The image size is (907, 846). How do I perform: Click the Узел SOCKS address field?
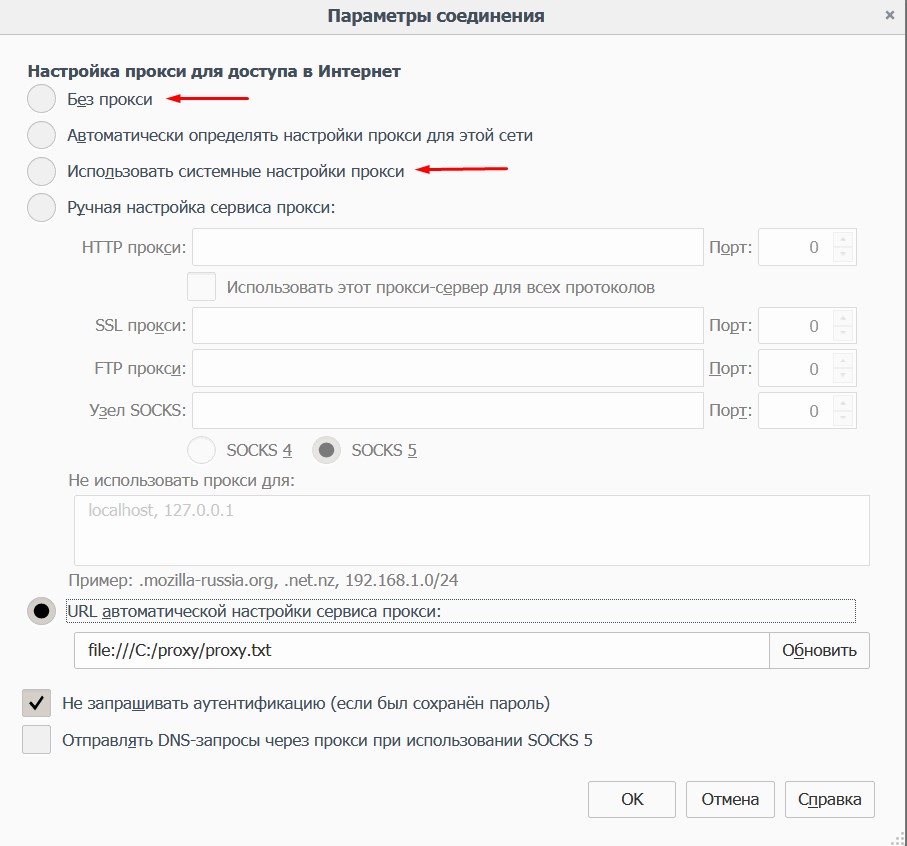[x=448, y=411]
